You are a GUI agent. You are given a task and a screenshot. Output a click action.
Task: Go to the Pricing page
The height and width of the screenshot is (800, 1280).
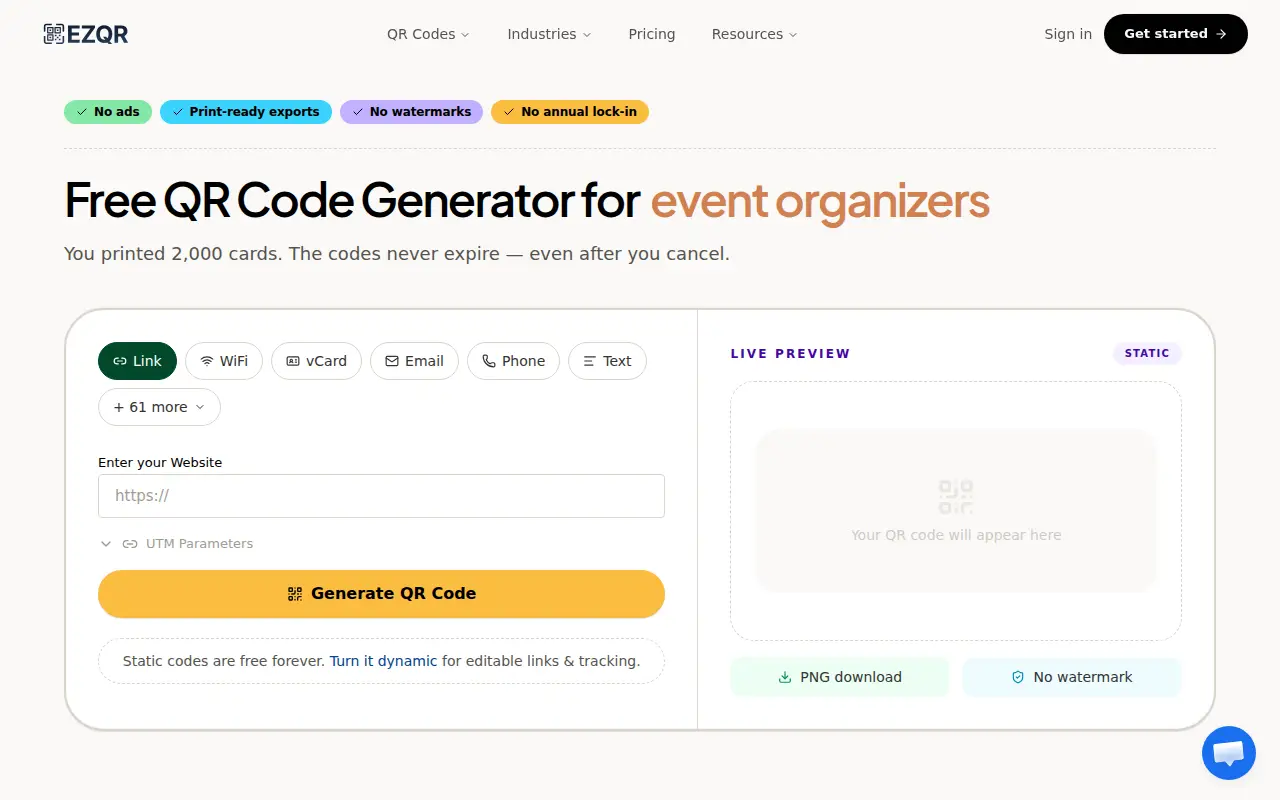pos(652,34)
